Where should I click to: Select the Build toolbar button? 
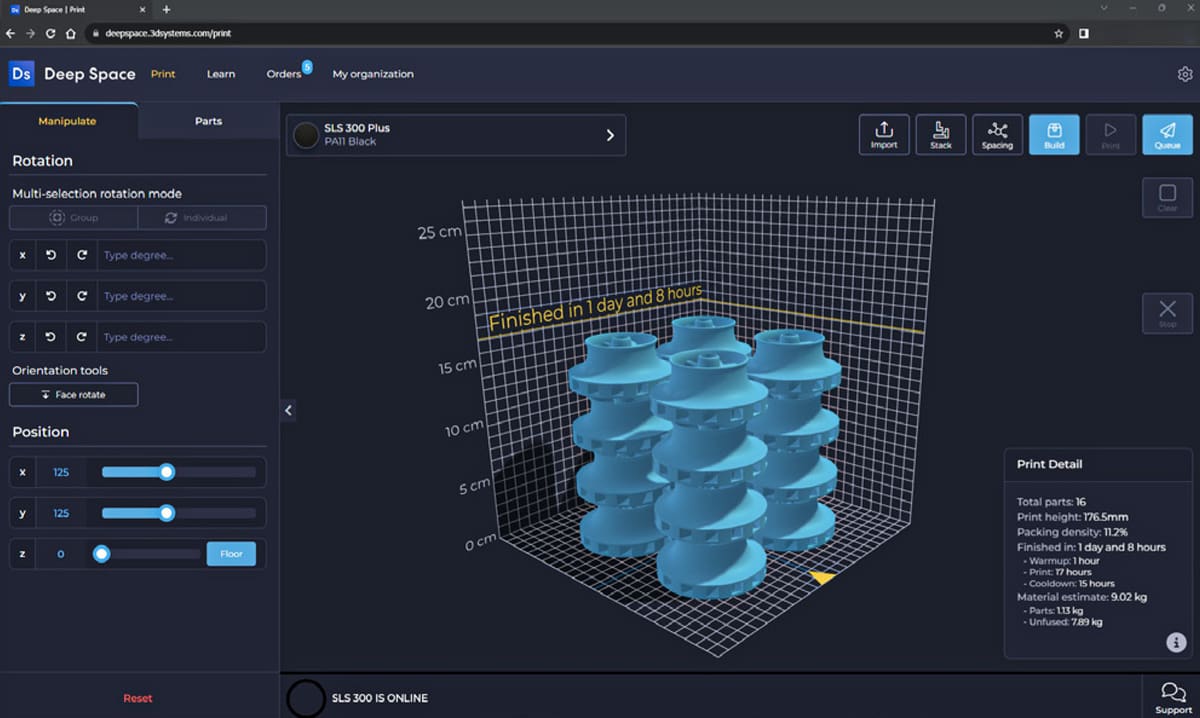[x=1054, y=134]
